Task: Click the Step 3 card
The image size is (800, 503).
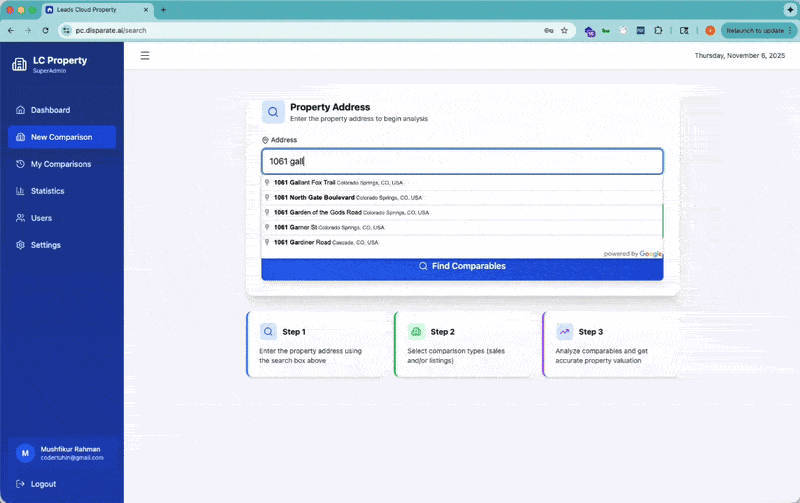Action: [x=610, y=344]
